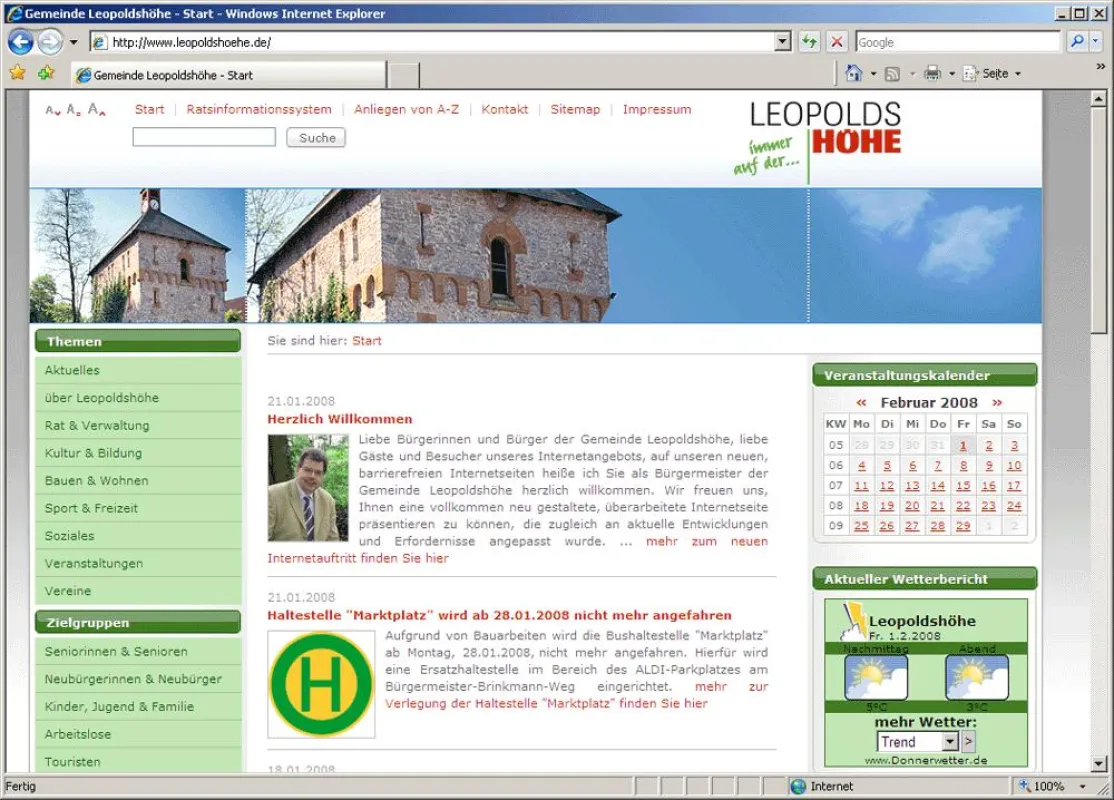The height and width of the screenshot is (800, 1114).
Task: Open the Impressum link
Action: tap(656, 109)
